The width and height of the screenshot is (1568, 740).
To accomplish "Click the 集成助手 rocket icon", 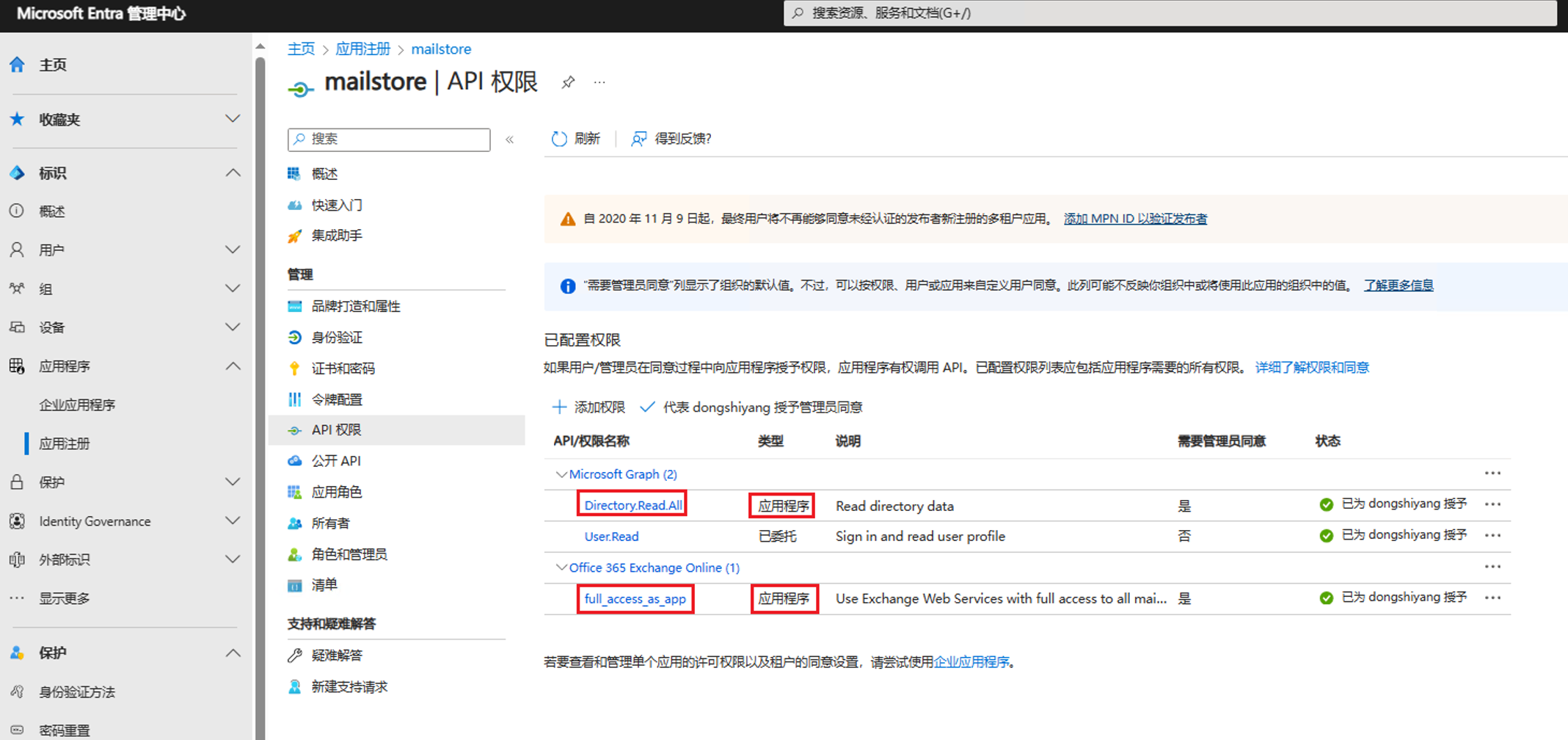I will coord(294,236).
